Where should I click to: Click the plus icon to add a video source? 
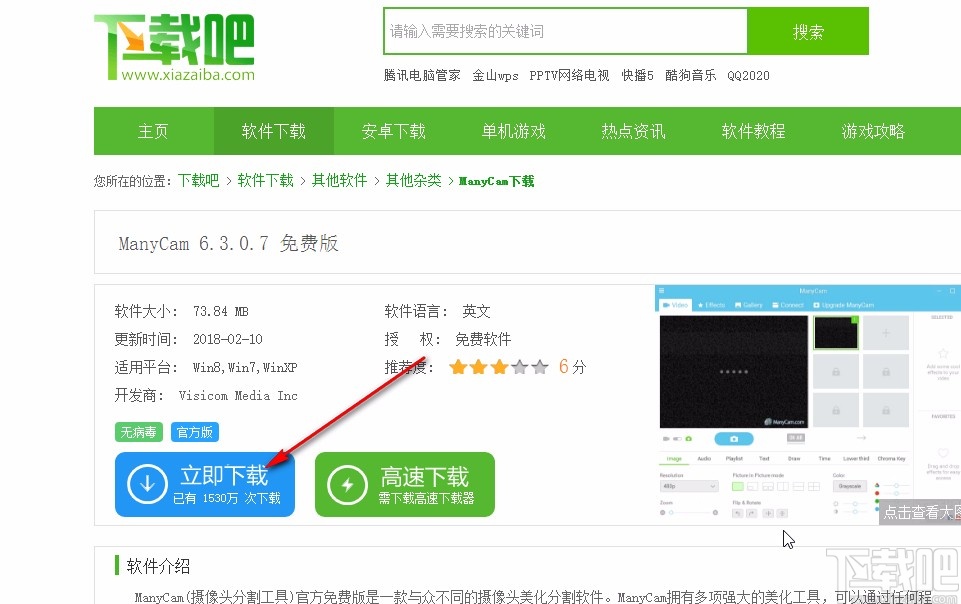tap(885, 333)
